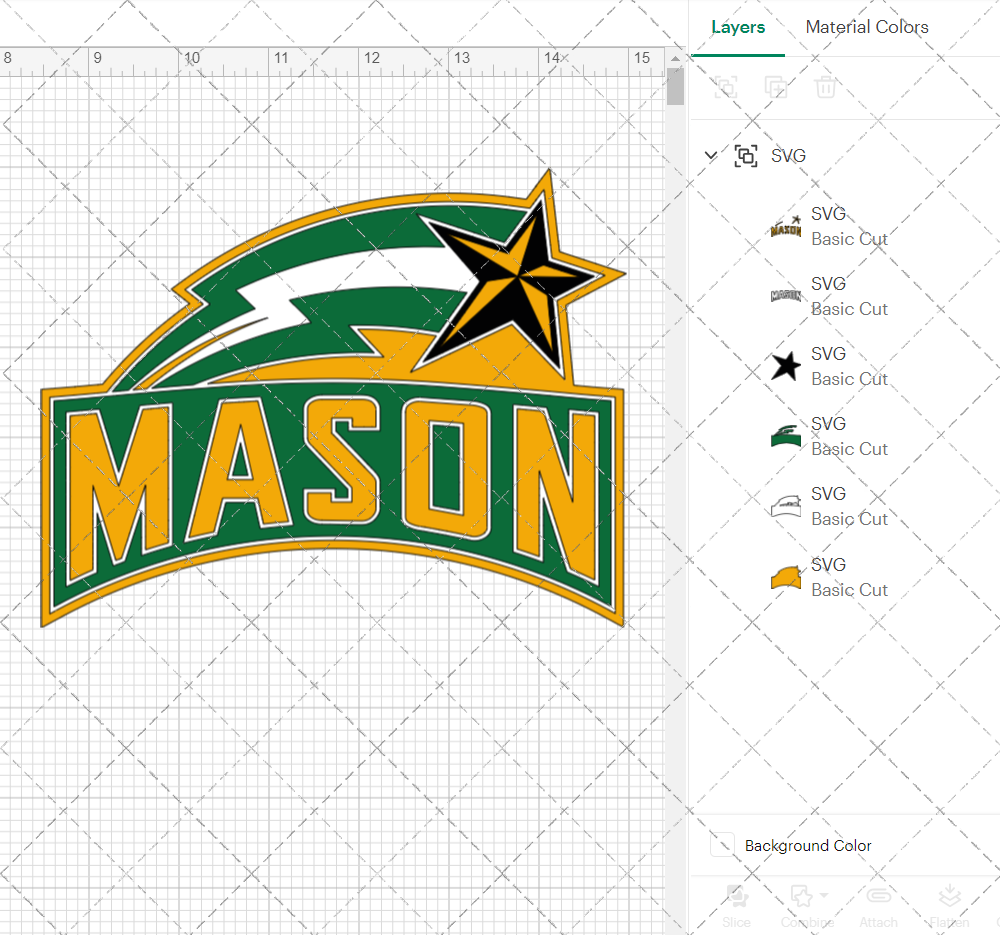Select the black star layer thumbnail
This screenshot has width=1000, height=935.
click(x=786, y=366)
